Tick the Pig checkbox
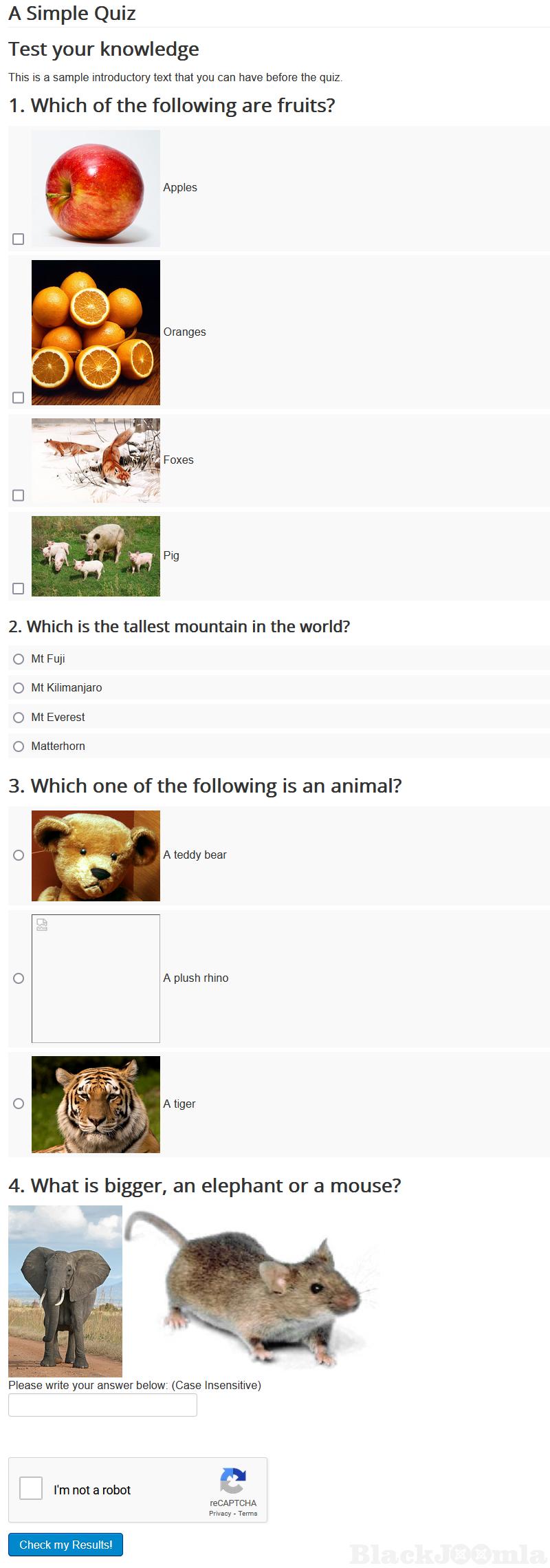The height and width of the screenshot is (1568, 550). pos(19,588)
